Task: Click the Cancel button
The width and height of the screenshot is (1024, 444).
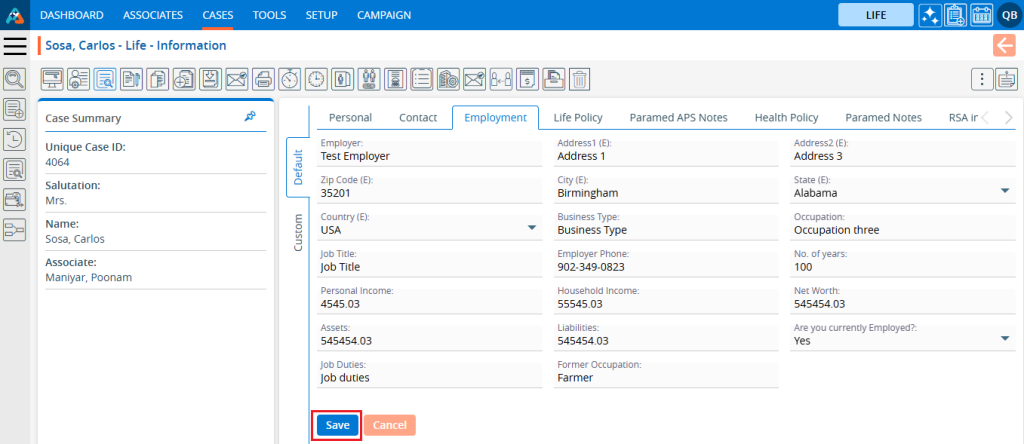Action: click(389, 425)
